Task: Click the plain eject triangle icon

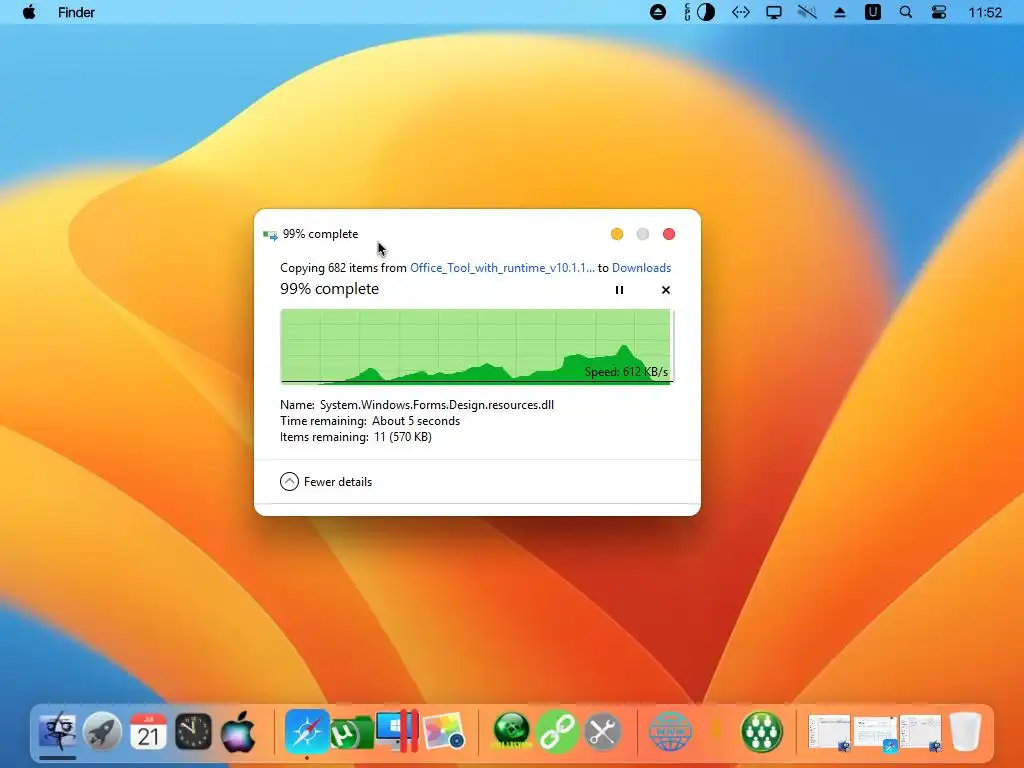Action: [840, 12]
